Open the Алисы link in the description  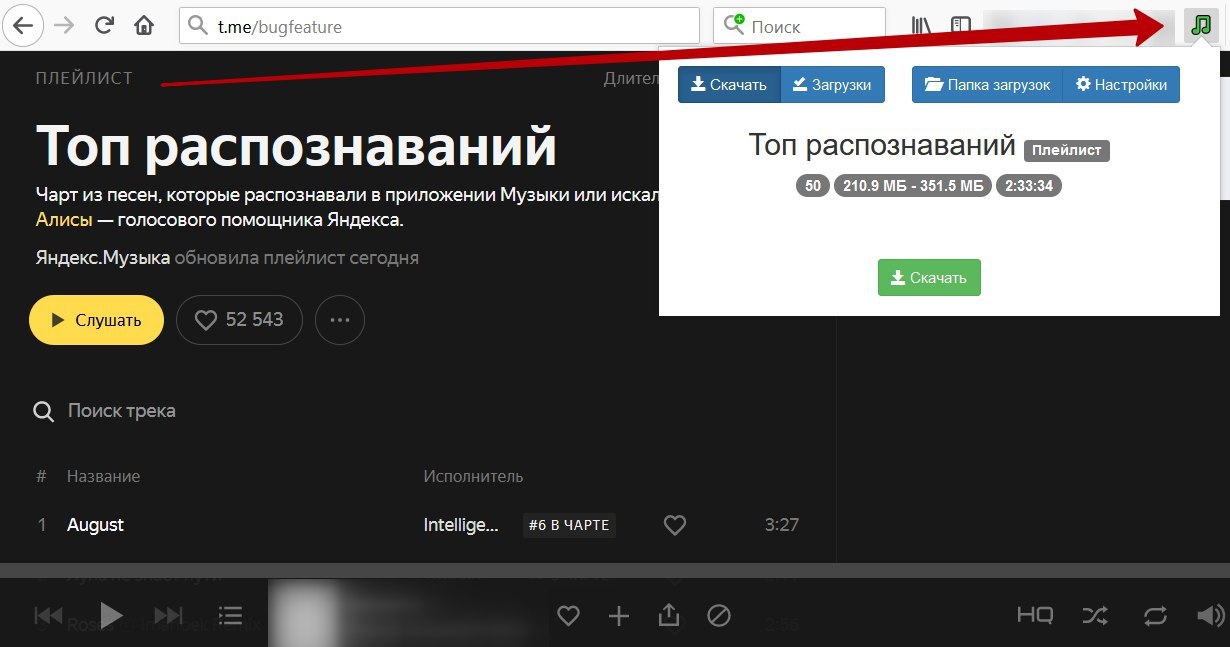(x=64, y=220)
